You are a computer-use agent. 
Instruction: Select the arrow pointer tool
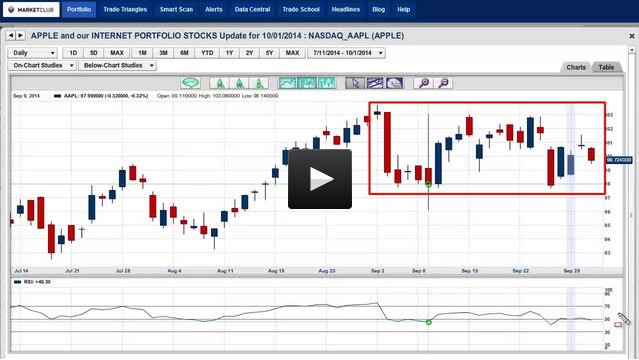(355, 83)
